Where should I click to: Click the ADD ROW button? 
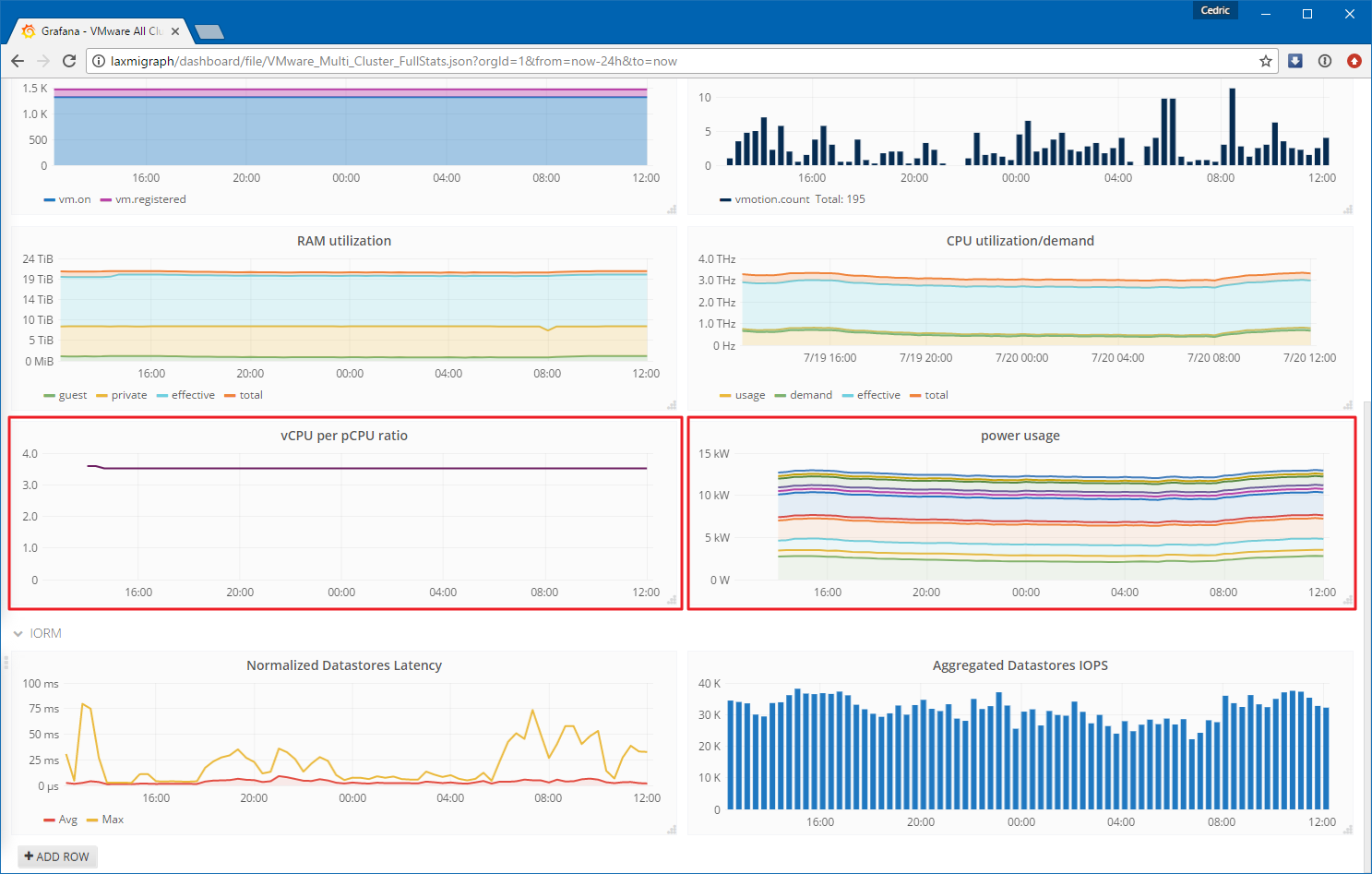57,856
